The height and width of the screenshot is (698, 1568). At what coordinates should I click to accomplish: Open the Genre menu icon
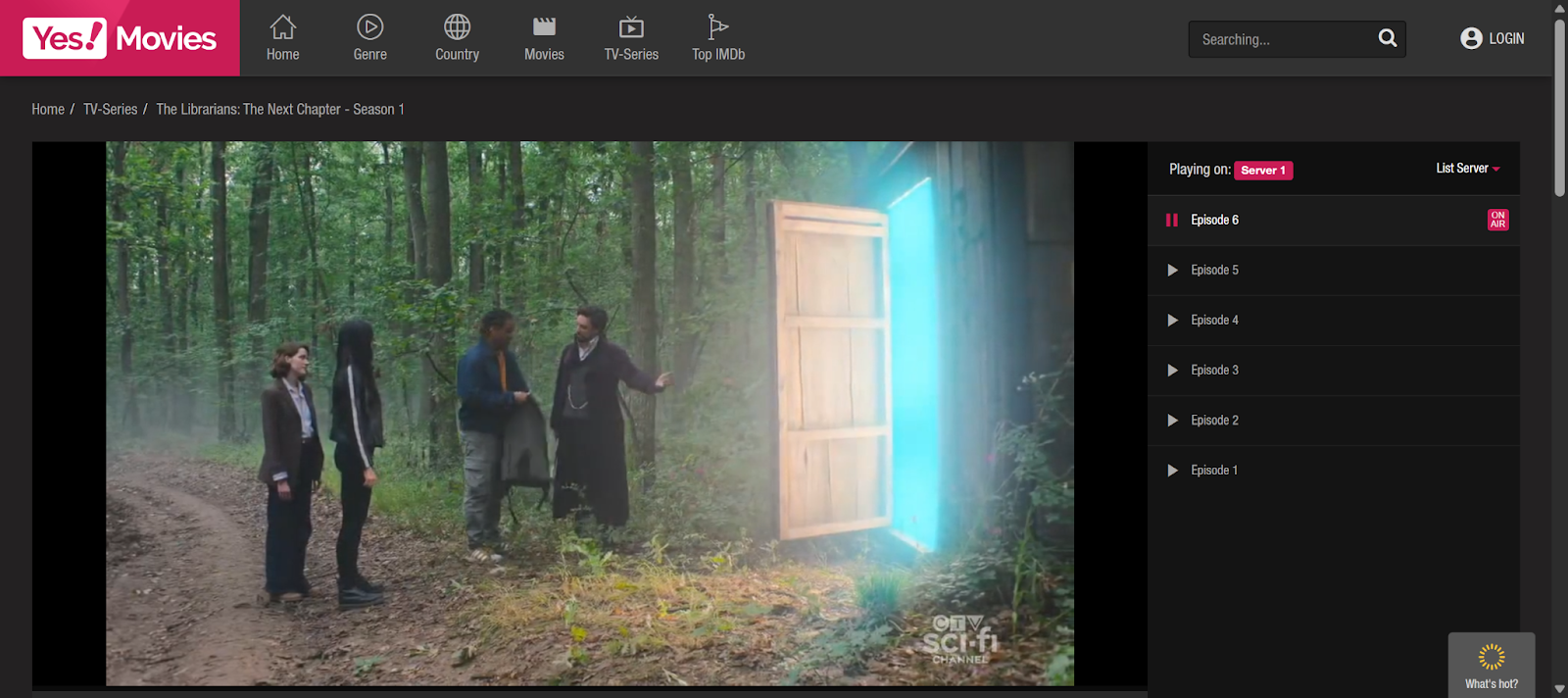[370, 26]
